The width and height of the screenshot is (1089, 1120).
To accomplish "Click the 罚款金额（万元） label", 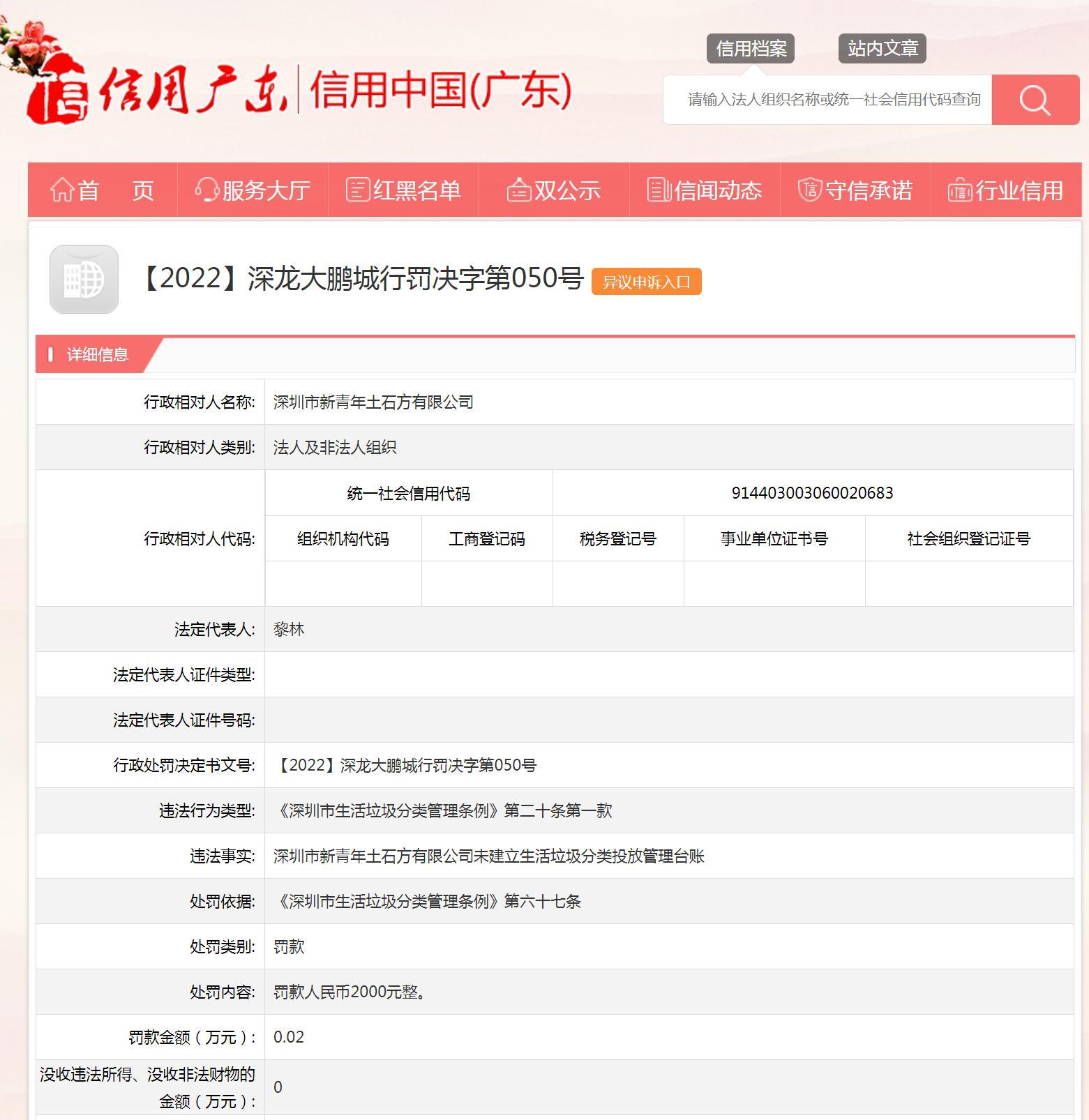I will 193,1037.
